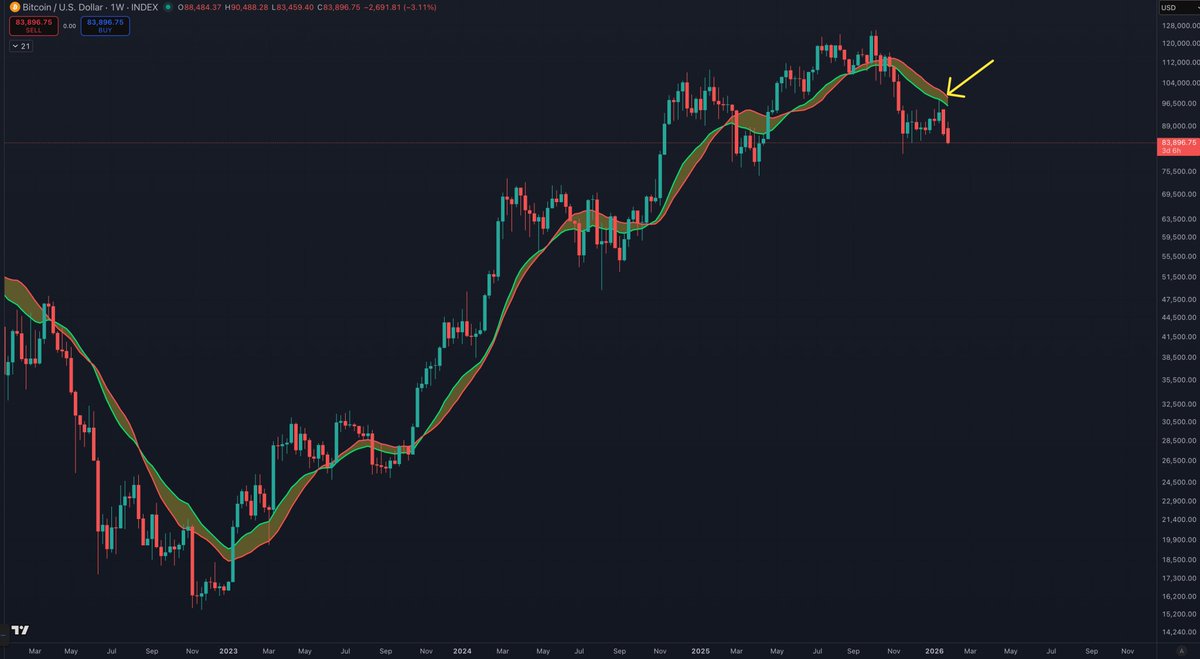Click the 47,500.00 price axis label
1200x659 pixels.
[1177, 299]
